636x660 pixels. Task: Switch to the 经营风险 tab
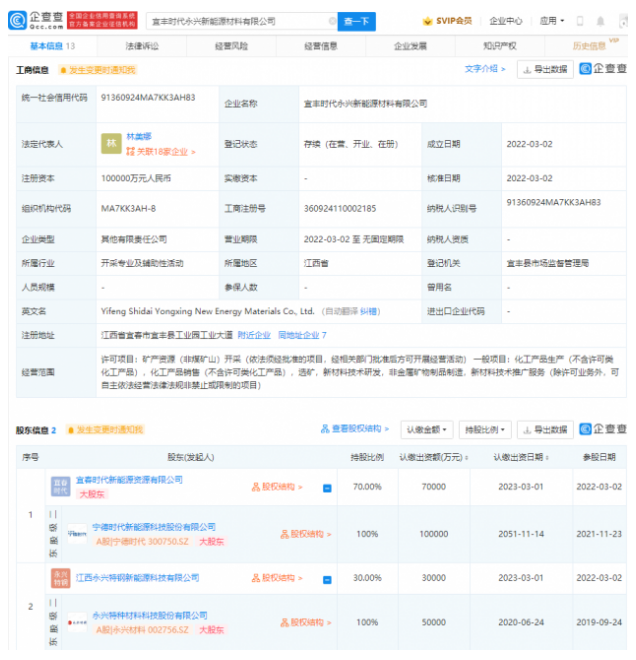[x=232, y=46]
